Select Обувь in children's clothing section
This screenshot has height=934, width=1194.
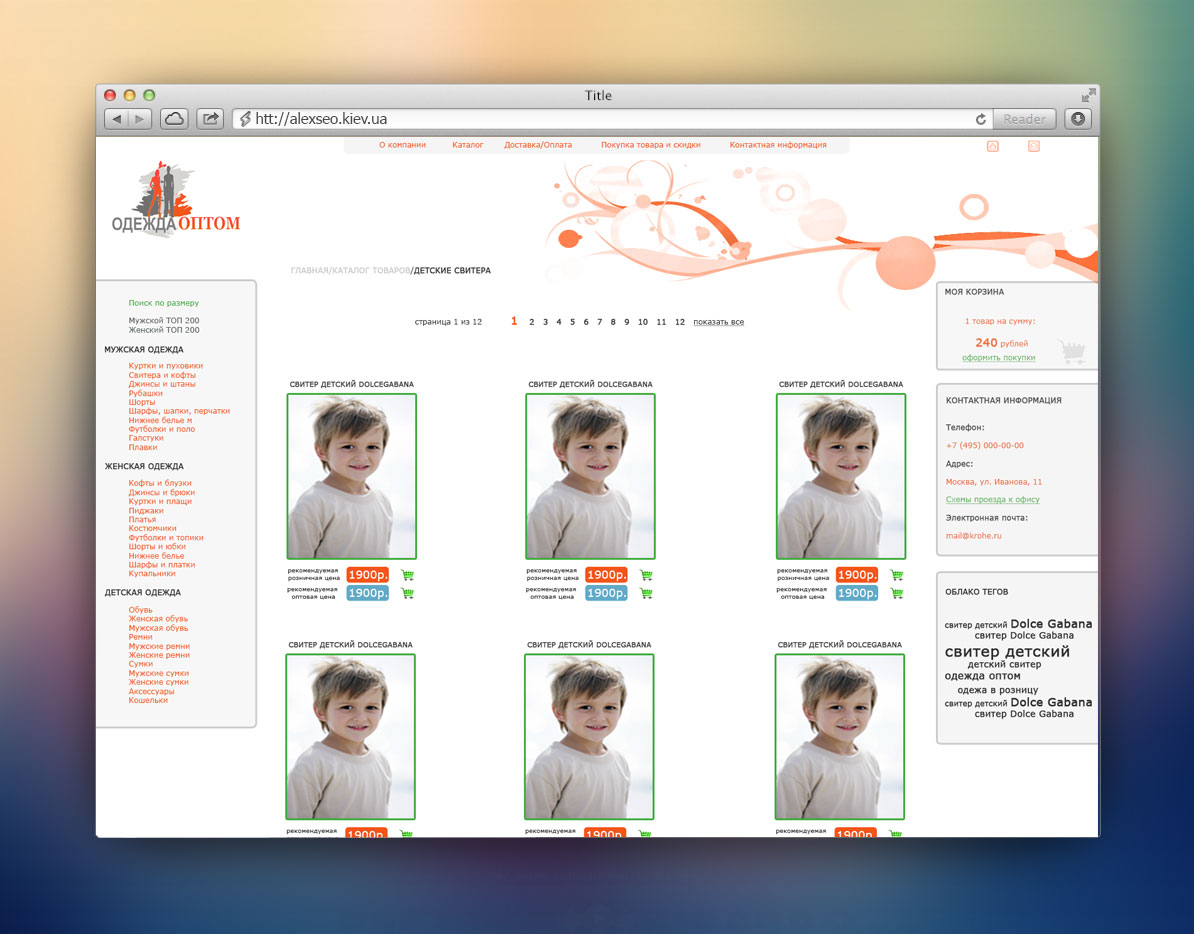[140, 610]
